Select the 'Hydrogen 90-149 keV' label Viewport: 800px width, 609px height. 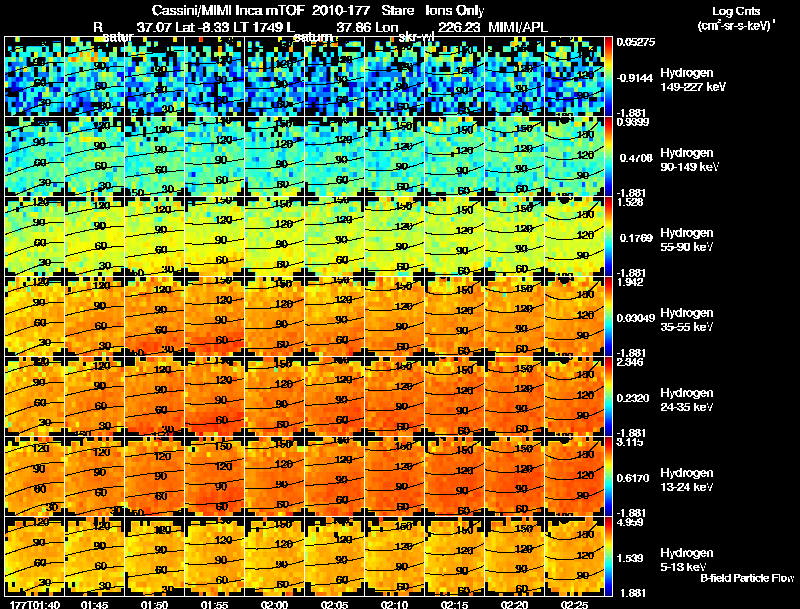coord(689,160)
